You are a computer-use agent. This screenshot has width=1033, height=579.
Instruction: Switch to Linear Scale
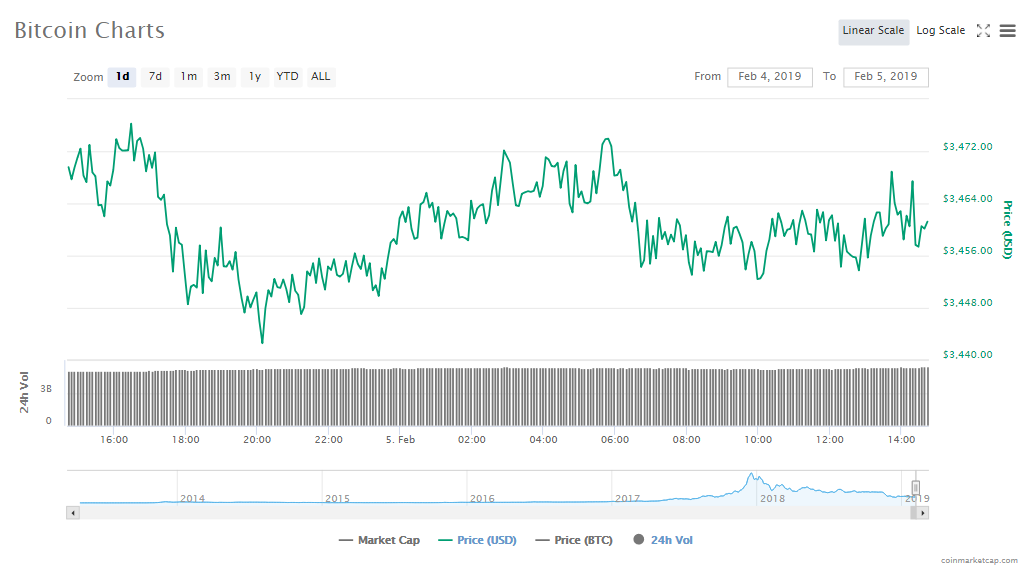point(873,31)
